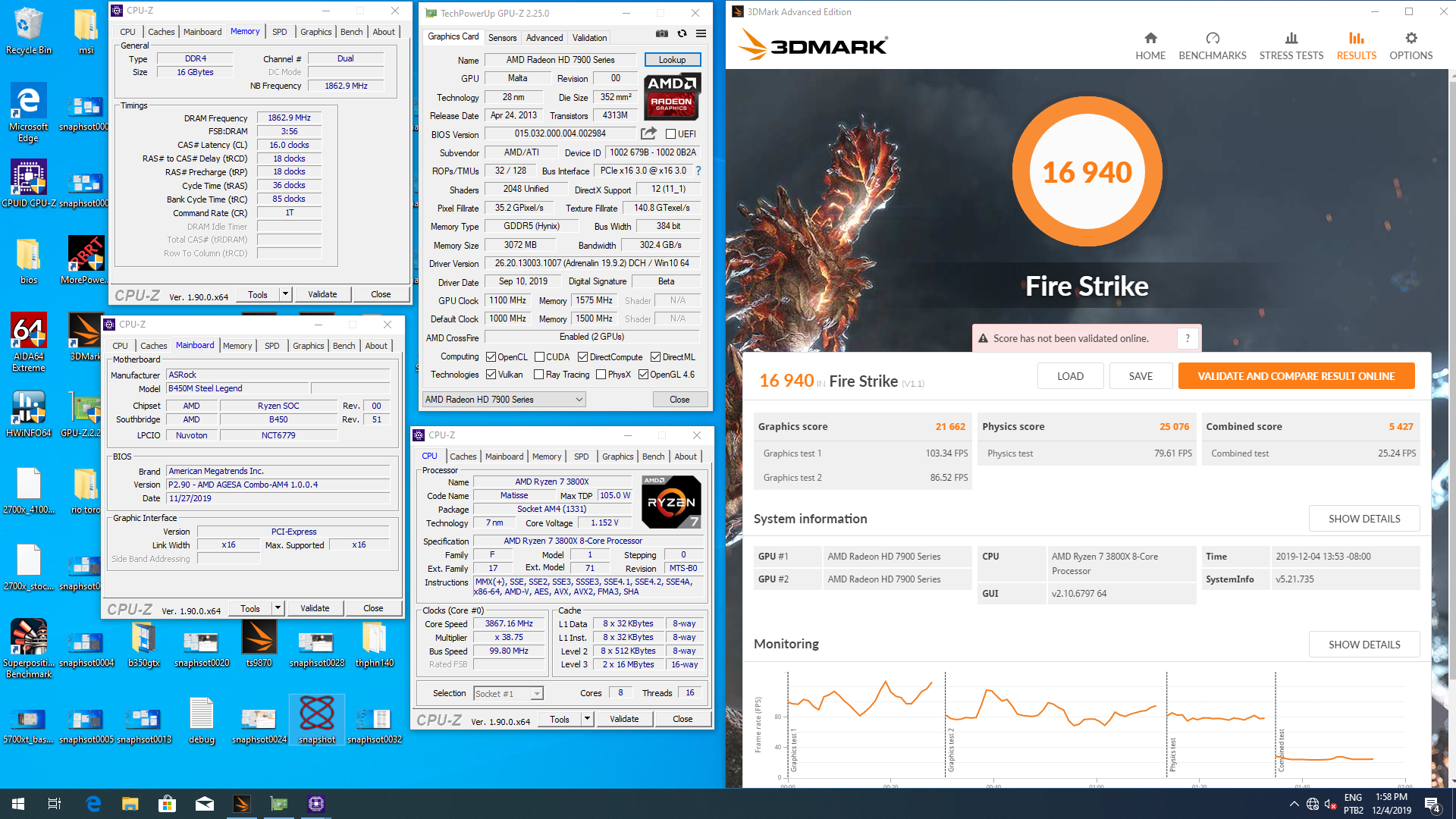Click Bus Interface question mark in GPU-Z
Screen dimensions: 1456x819
pos(698,171)
